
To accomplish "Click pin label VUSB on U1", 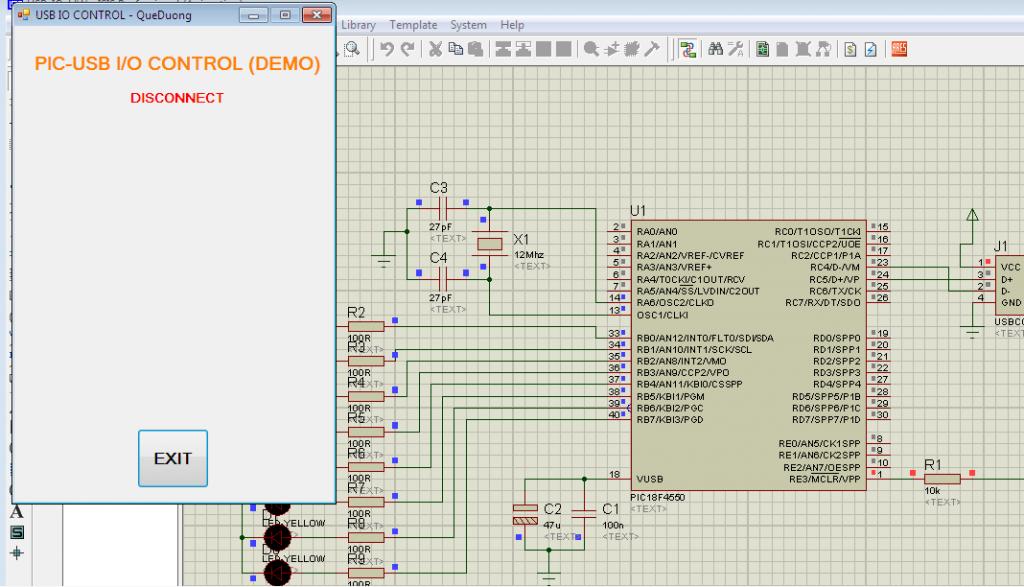I will coord(650,479).
